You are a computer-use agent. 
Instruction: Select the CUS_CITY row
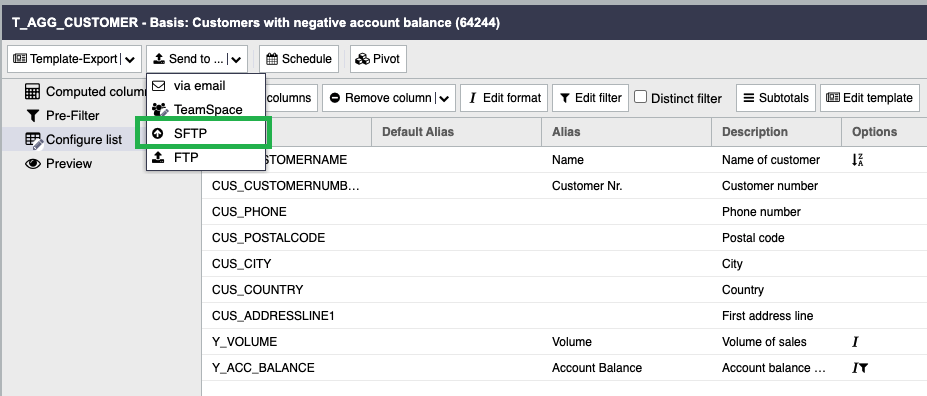click(x=564, y=264)
